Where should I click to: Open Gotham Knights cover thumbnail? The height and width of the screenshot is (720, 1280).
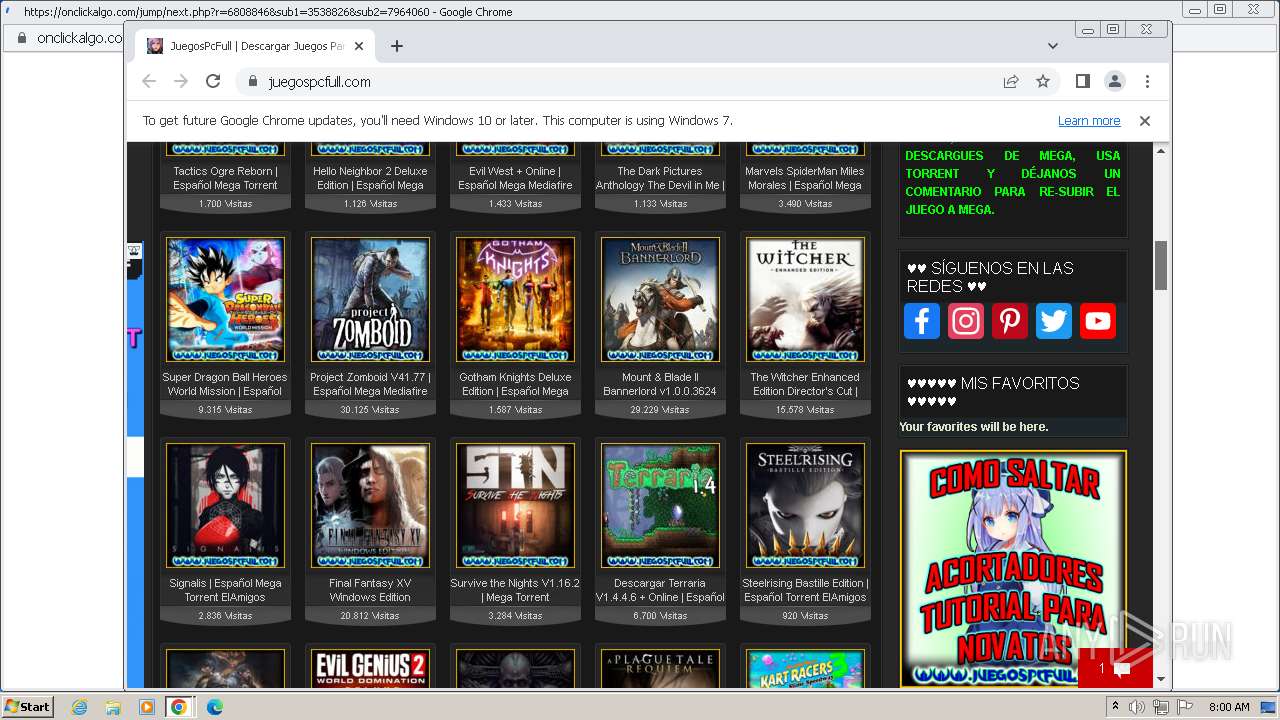[x=515, y=300]
